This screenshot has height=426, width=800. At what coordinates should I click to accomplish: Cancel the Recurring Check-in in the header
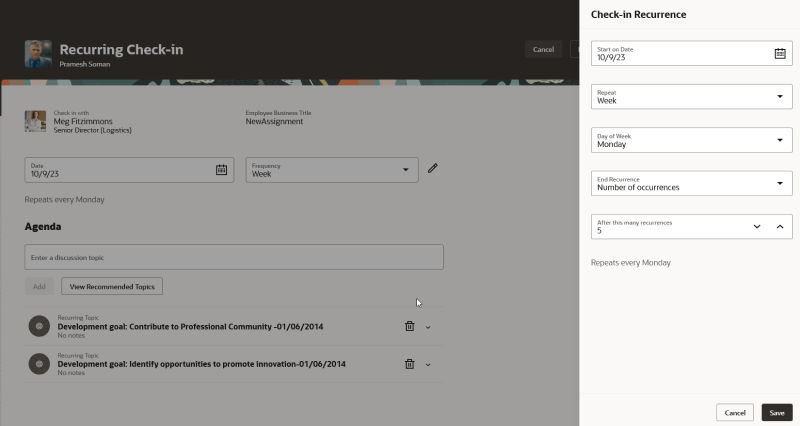pyautogui.click(x=543, y=49)
